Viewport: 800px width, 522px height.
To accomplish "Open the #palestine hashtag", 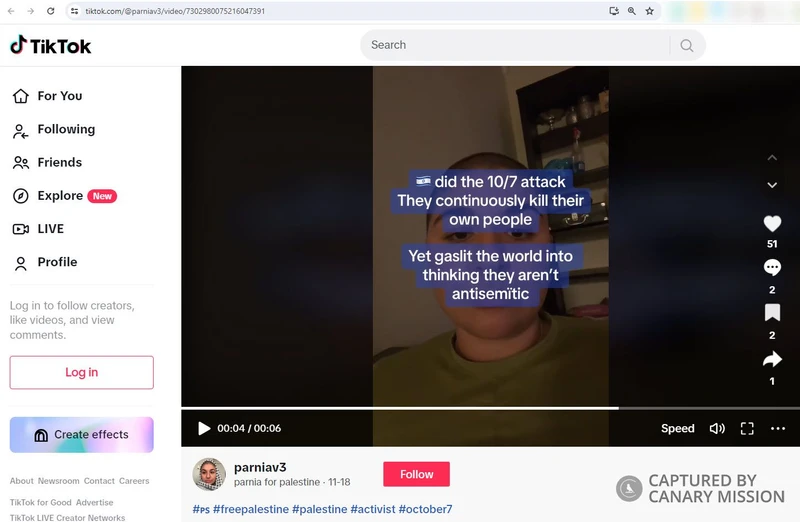I will [x=319, y=509].
